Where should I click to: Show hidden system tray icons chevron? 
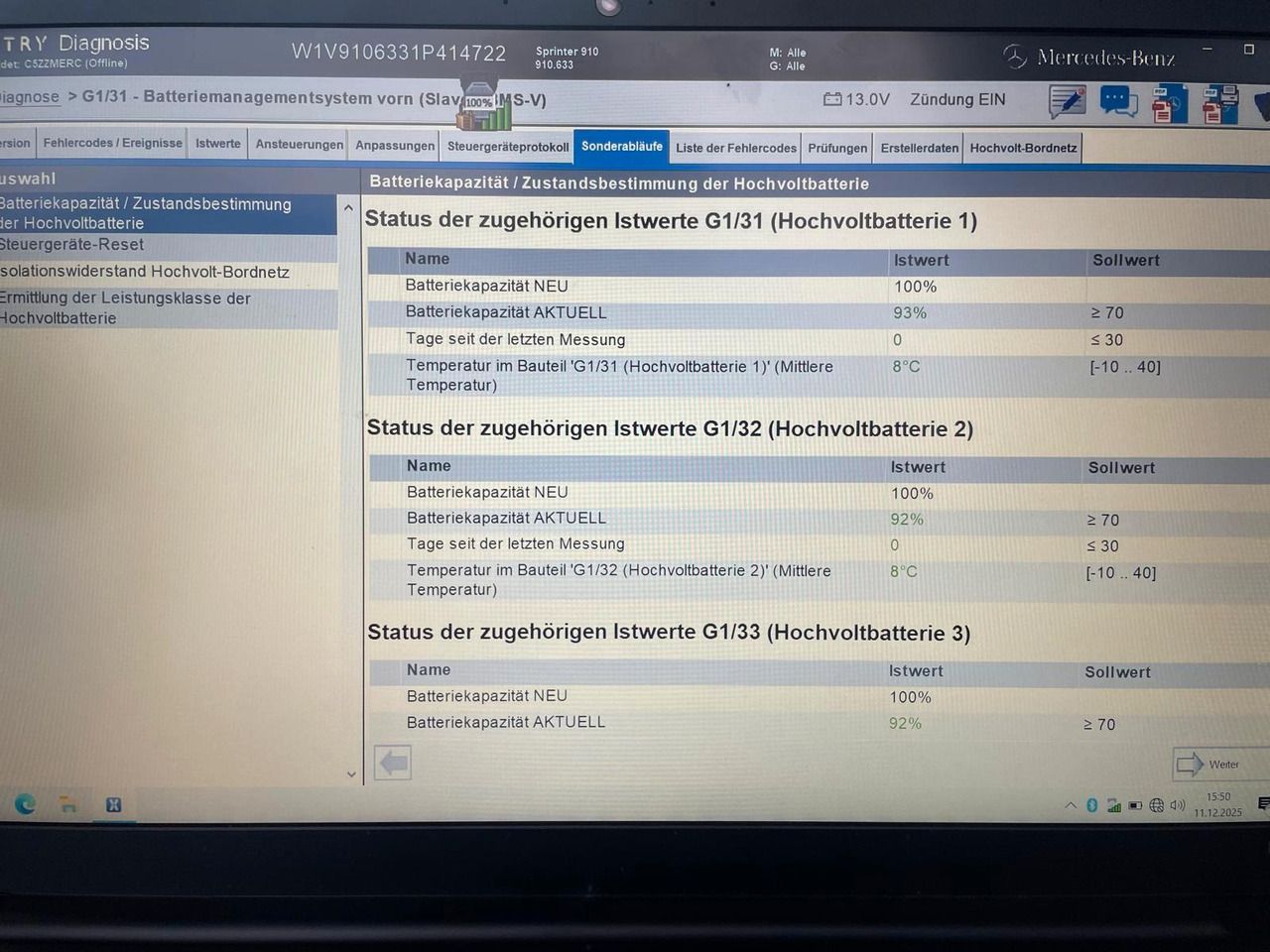click(1071, 805)
